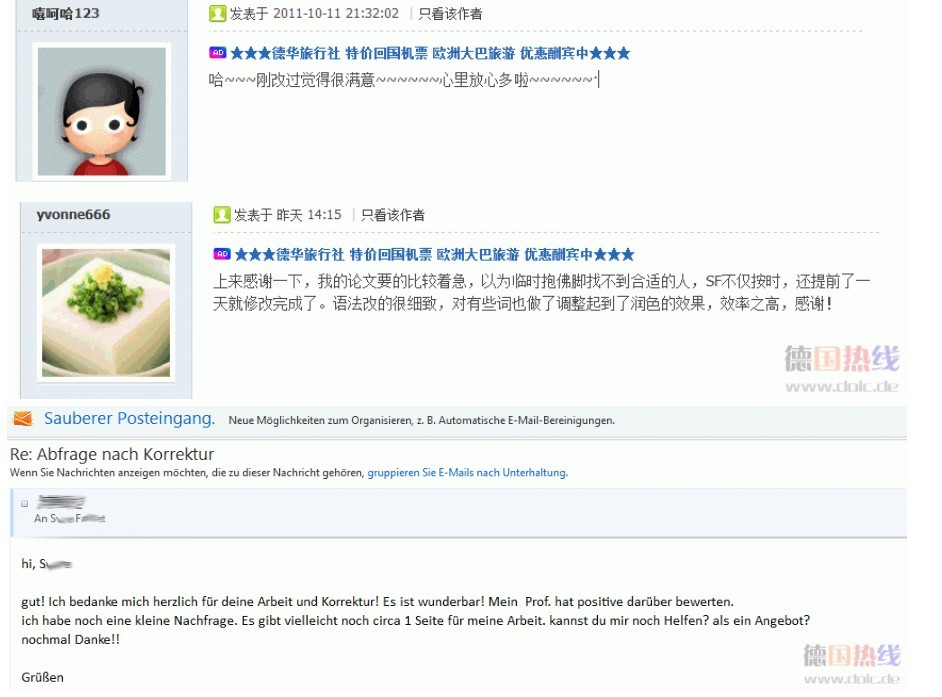Open the 嘻呵哈123 cartoon avatar

tap(102, 111)
